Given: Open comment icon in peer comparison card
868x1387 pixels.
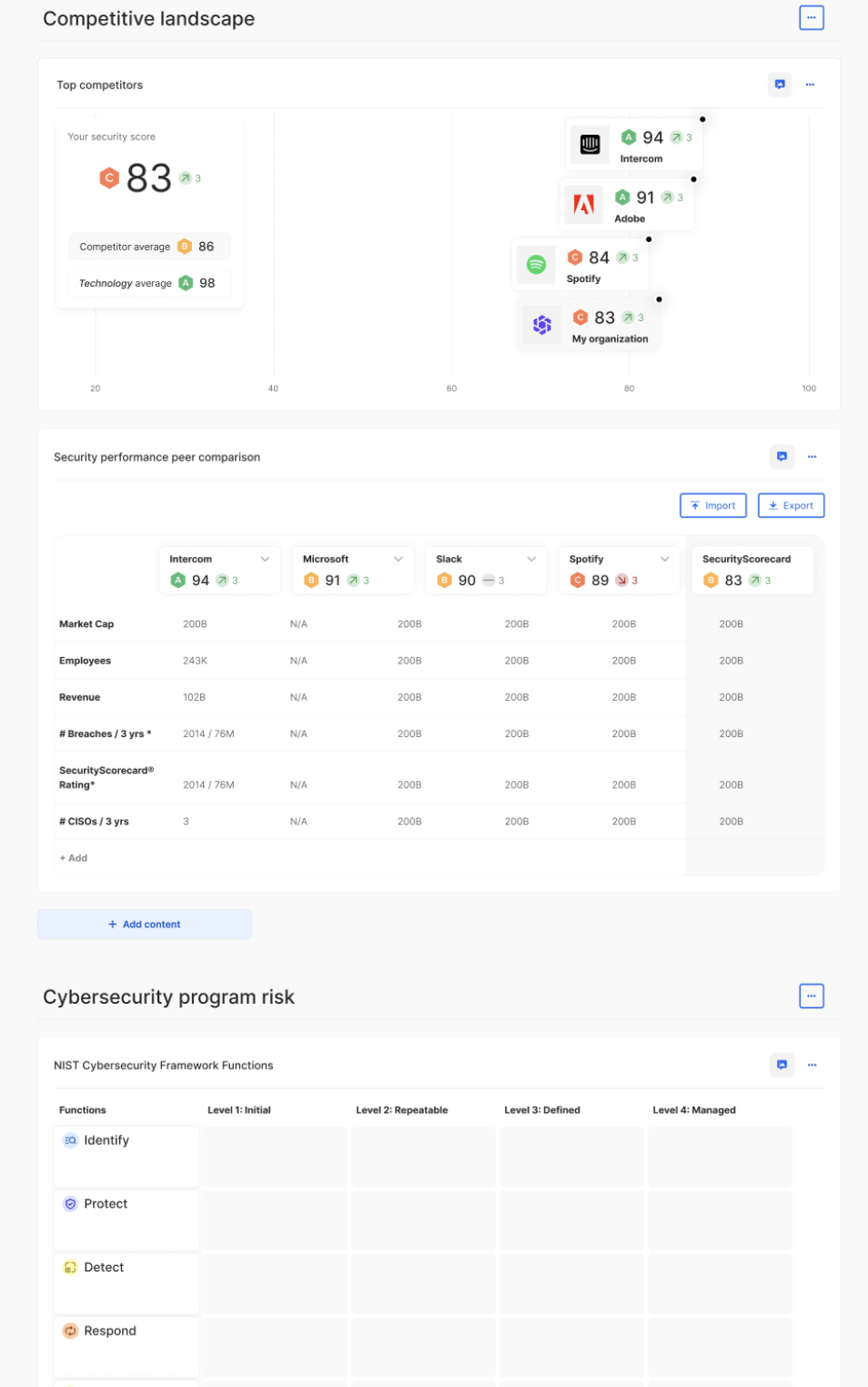Looking at the screenshot, I should point(782,457).
